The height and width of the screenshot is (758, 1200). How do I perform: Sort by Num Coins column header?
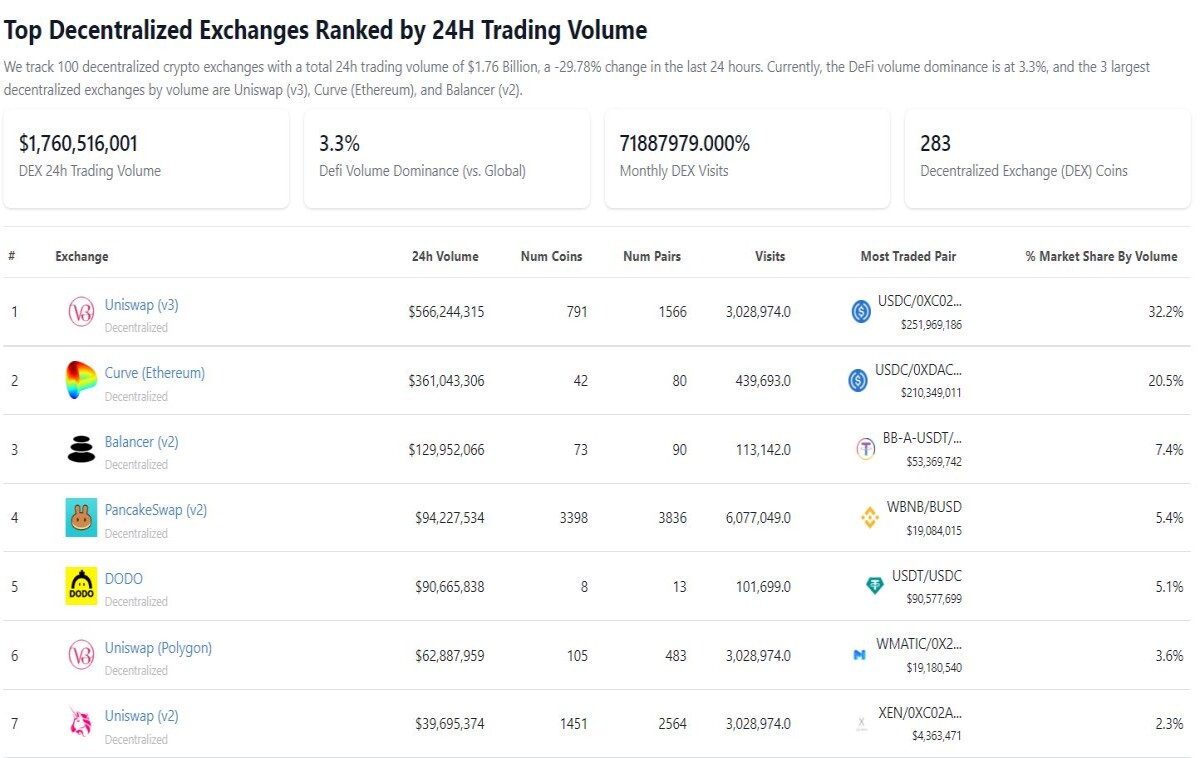point(551,256)
